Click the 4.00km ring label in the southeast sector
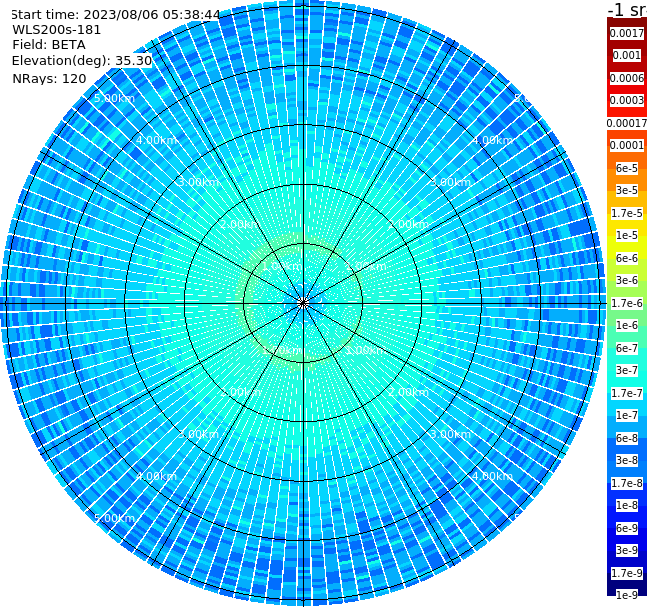The height and width of the screenshot is (607, 647). click(492, 476)
